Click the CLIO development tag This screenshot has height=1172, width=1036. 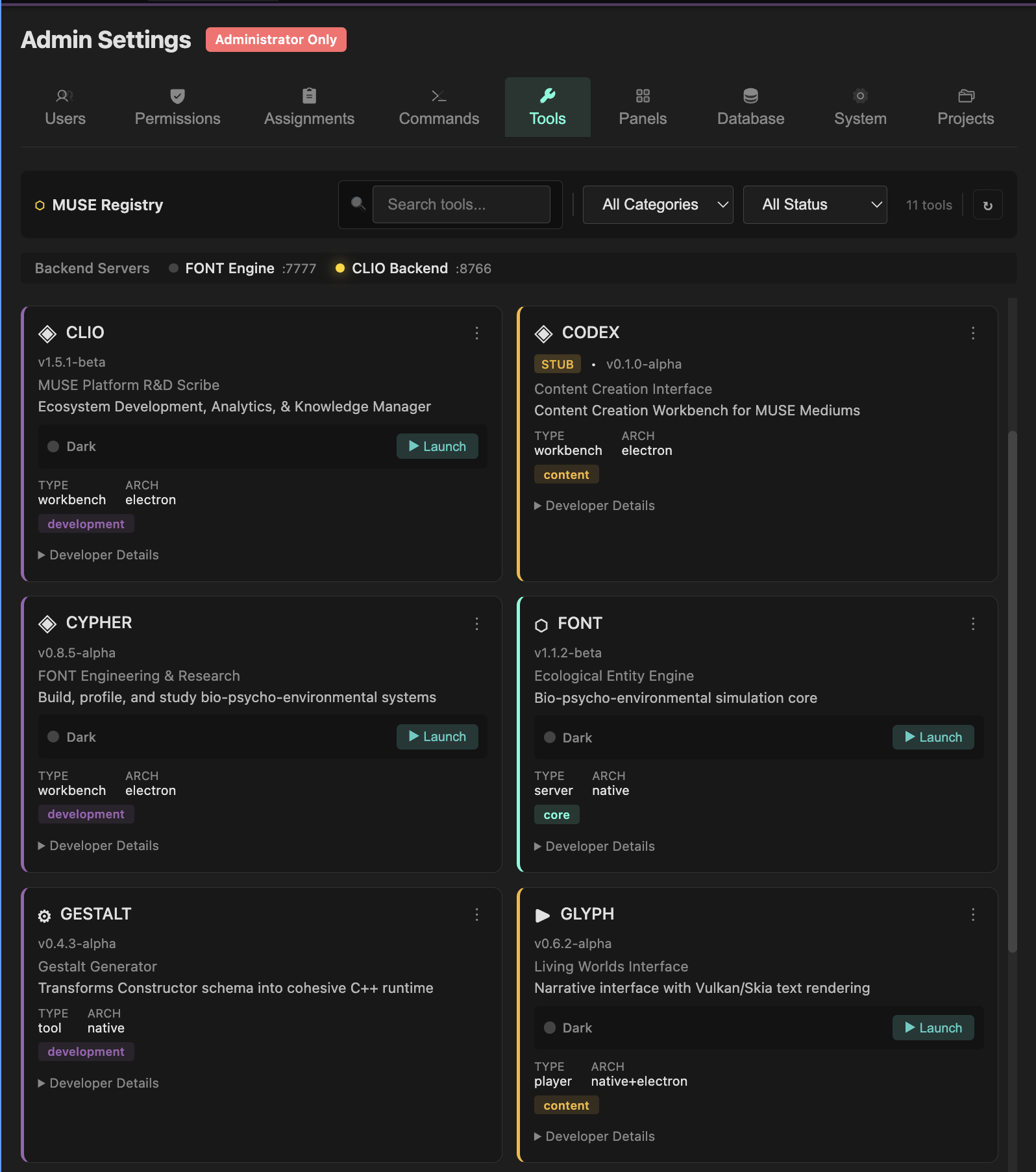point(86,524)
